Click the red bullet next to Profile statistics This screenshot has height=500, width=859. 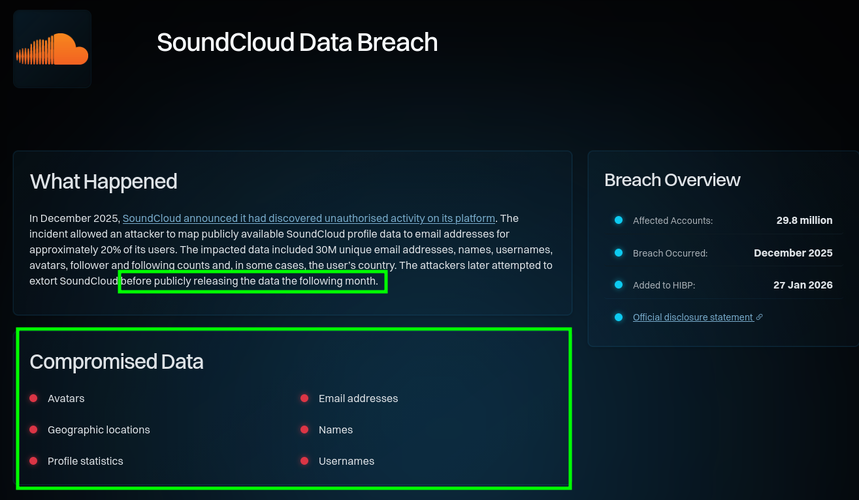33,461
